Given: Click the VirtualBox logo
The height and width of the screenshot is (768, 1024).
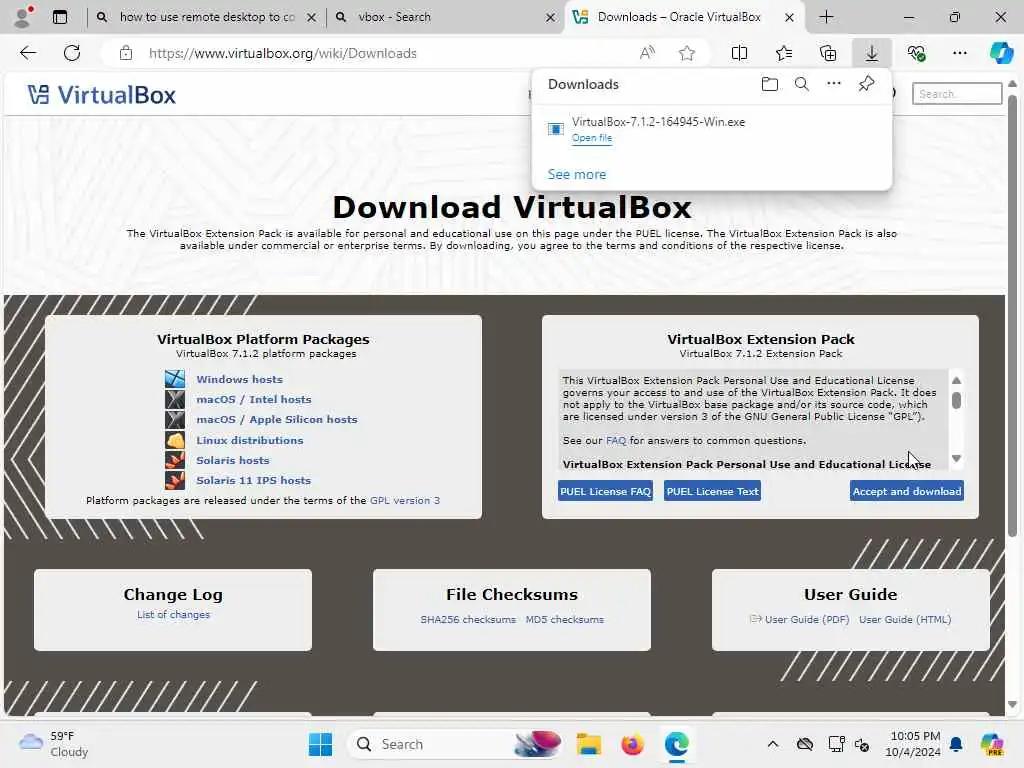Looking at the screenshot, I should coord(102,95).
